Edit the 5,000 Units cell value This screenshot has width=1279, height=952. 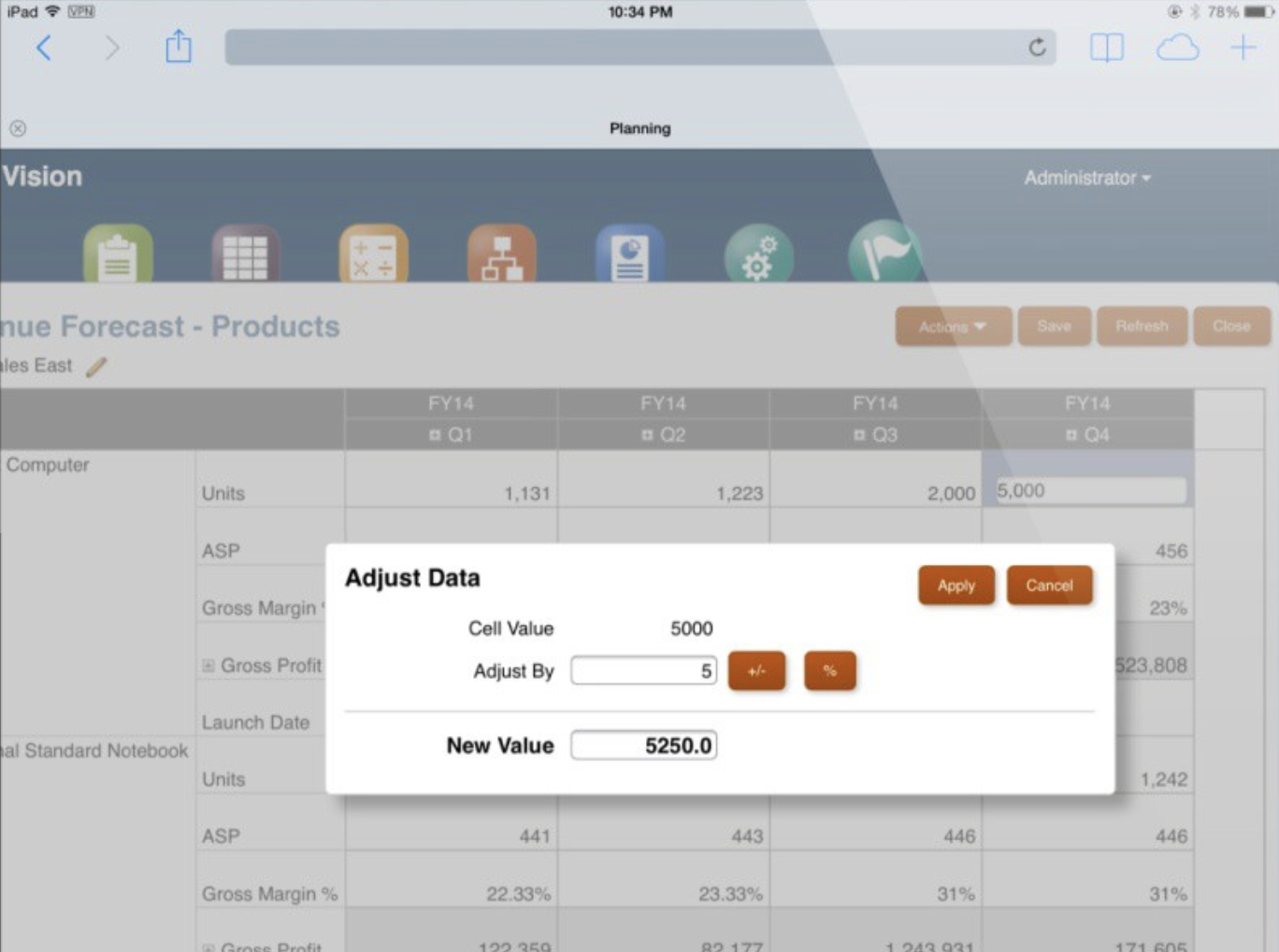1087,488
